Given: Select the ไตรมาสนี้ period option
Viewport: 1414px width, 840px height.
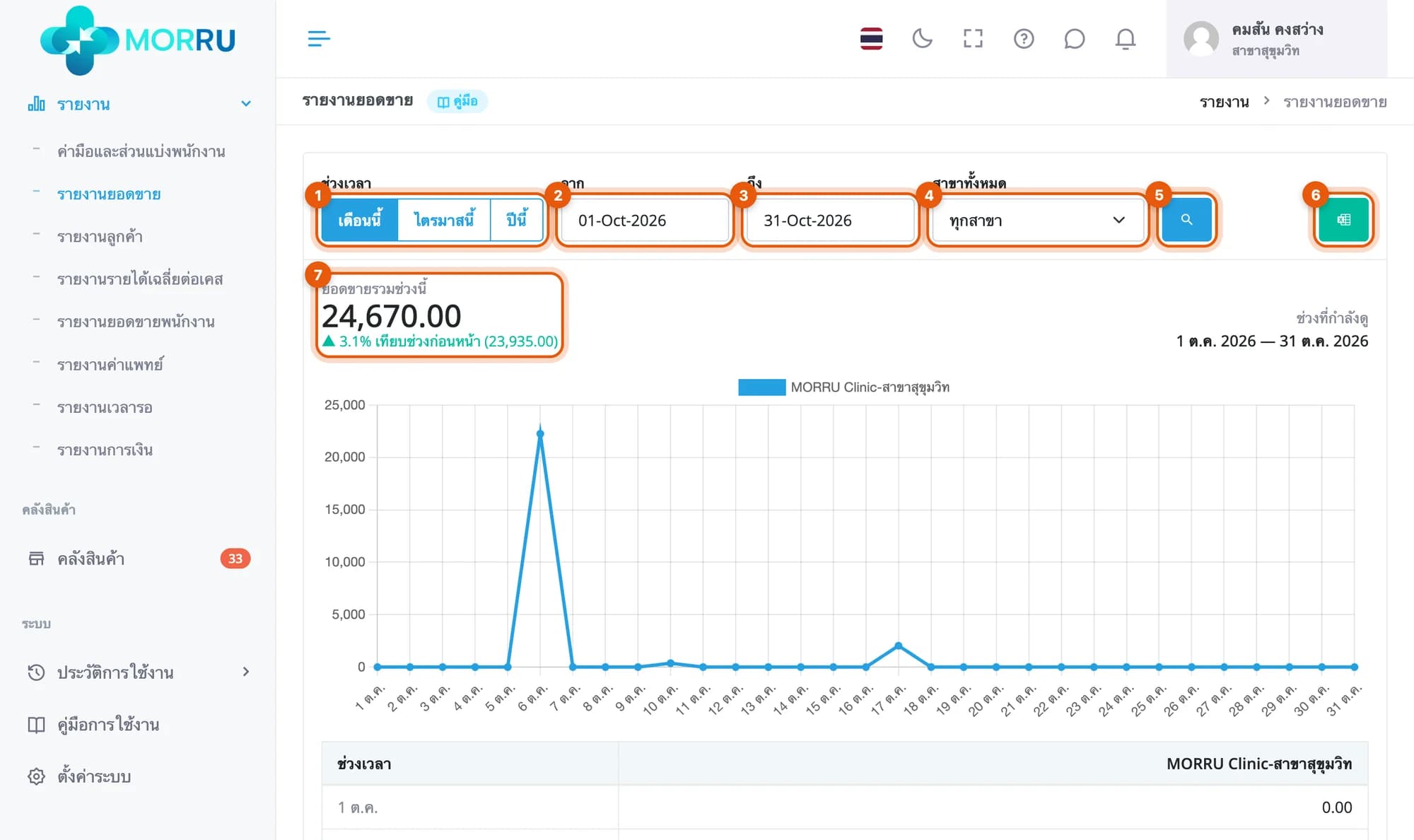Looking at the screenshot, I should (x=444, y=220).
